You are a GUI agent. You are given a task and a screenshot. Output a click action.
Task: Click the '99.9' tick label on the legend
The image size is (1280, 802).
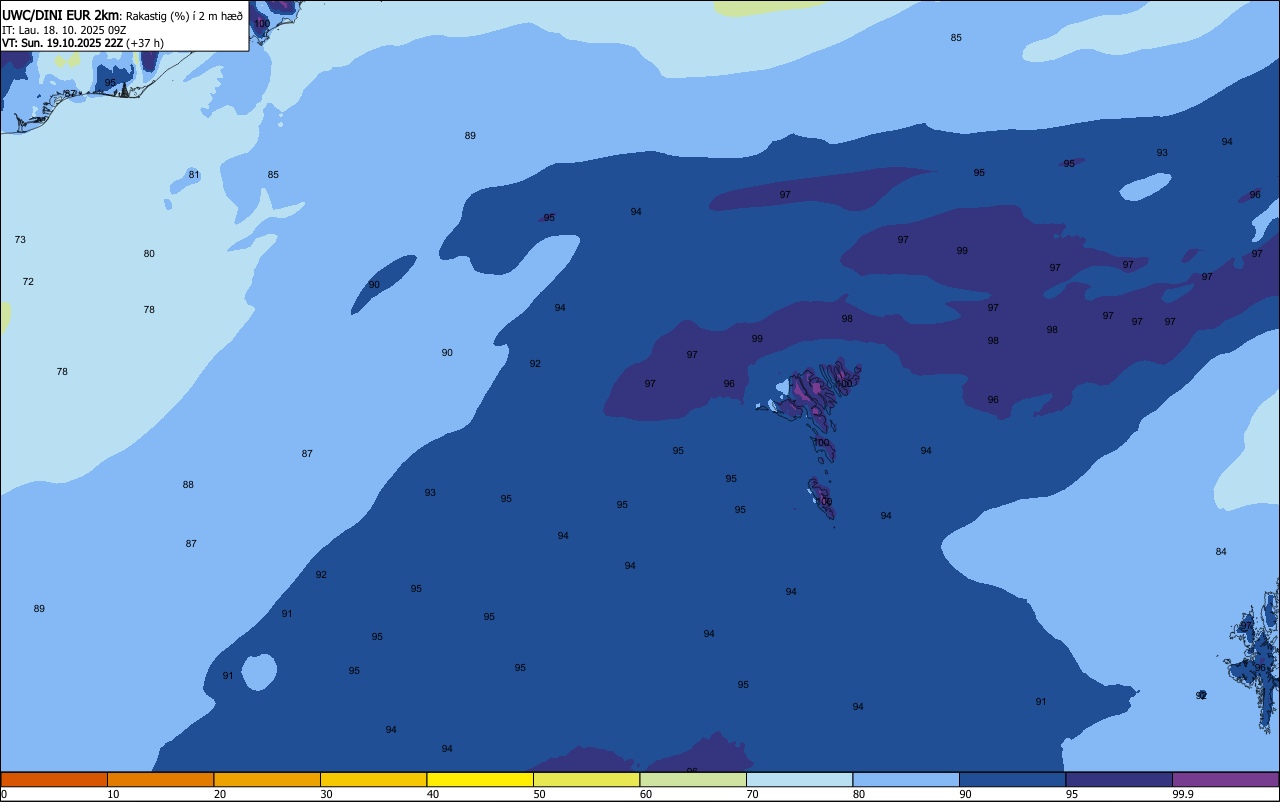click(1182, 794)
